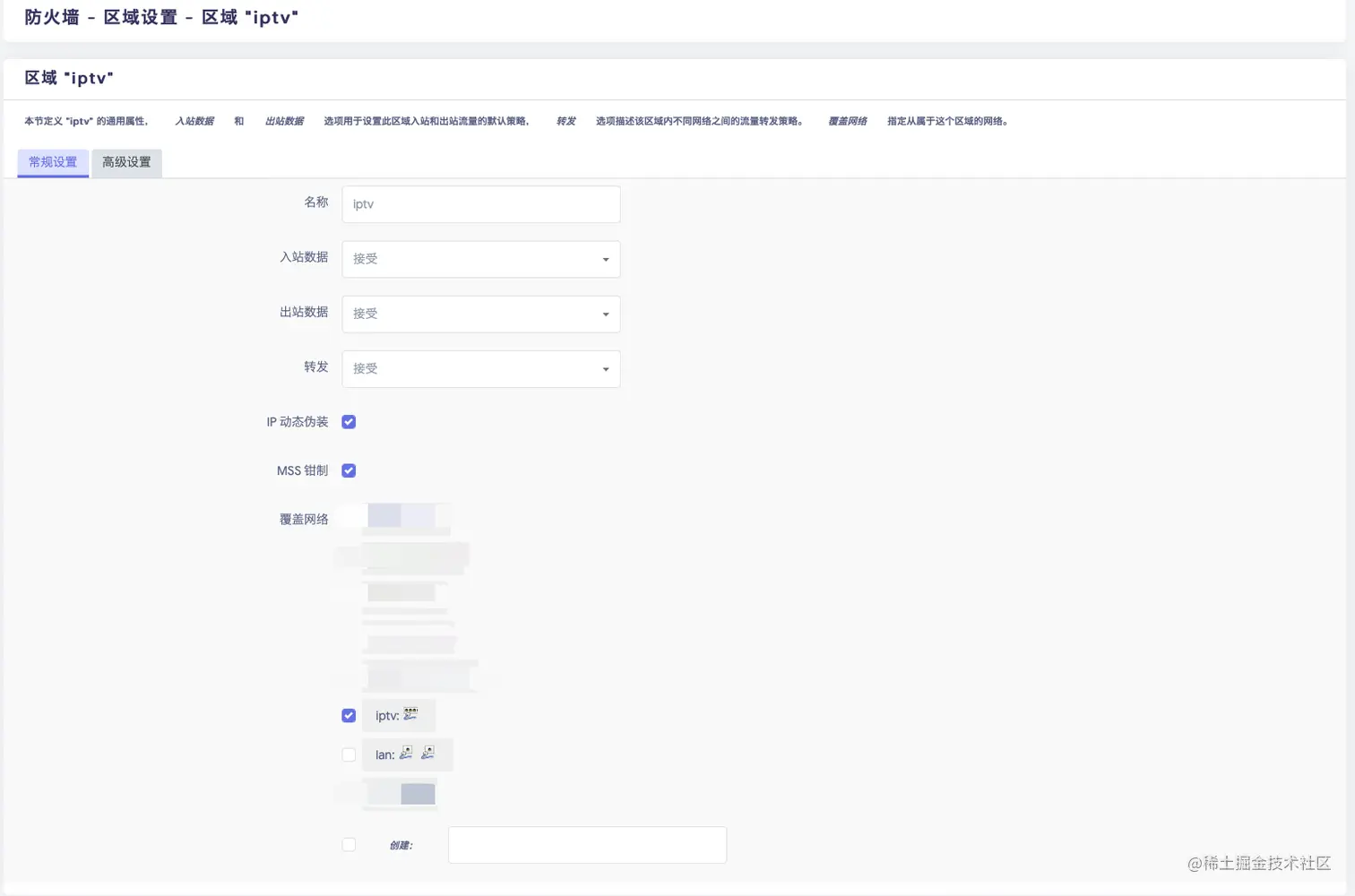Disable the IP 动态伪装 checkbox
Screen dimensions: 1355x896
[349, 422]
